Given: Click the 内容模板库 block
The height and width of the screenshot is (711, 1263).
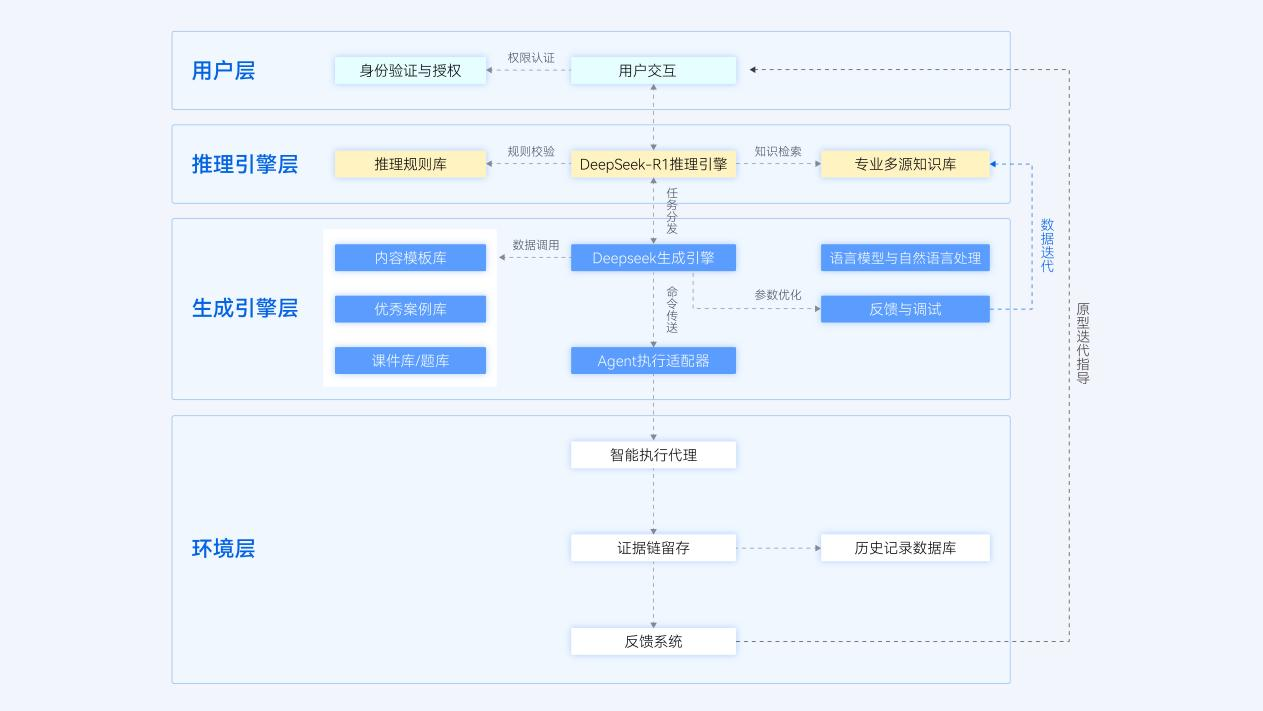Looking at the screenshot, I should pyautogui.click(x=410, y=258).
